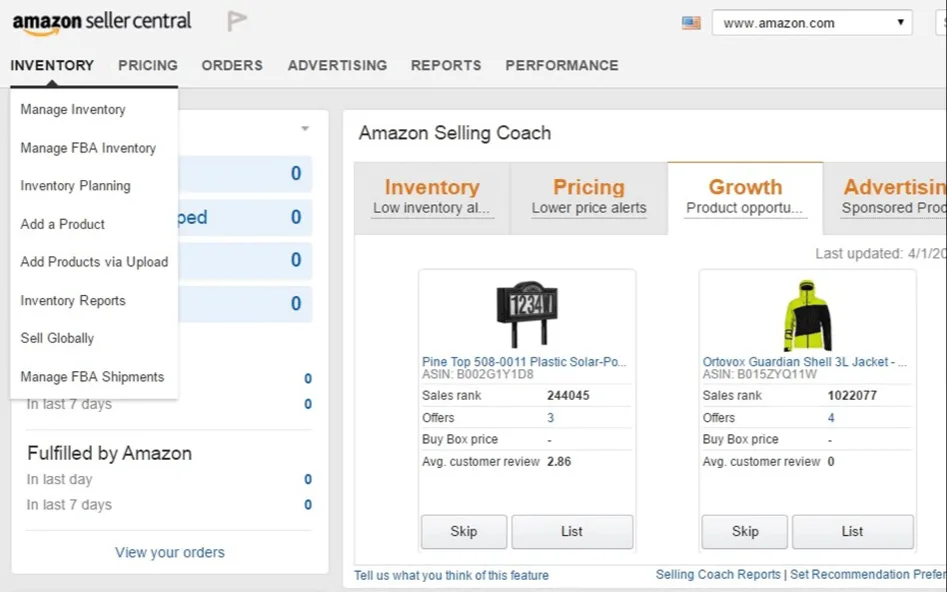Open the REPORTS menu

(x=446, y=65)
